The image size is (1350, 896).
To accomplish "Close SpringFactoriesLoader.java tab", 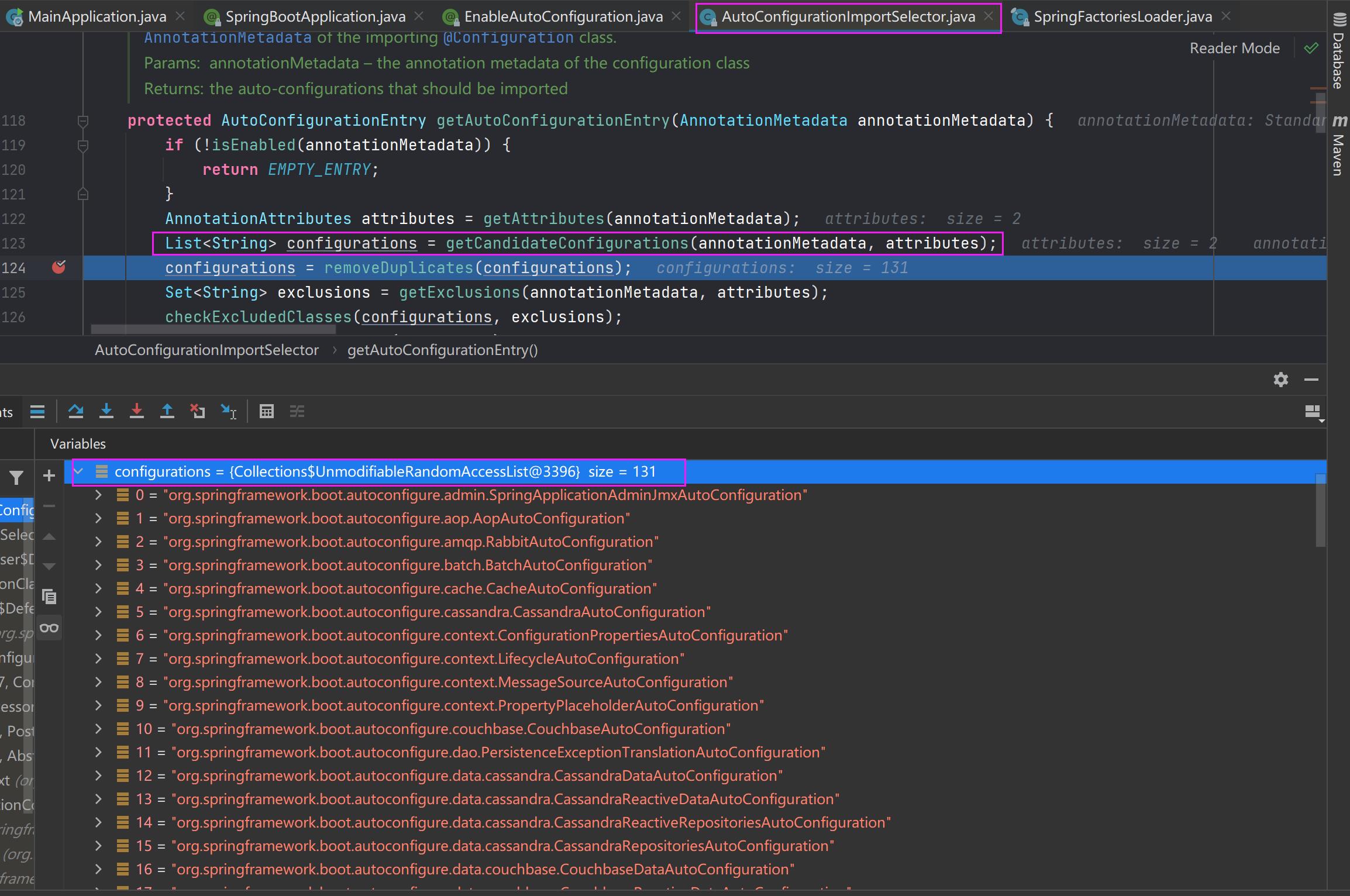I will pos(1226,16).
